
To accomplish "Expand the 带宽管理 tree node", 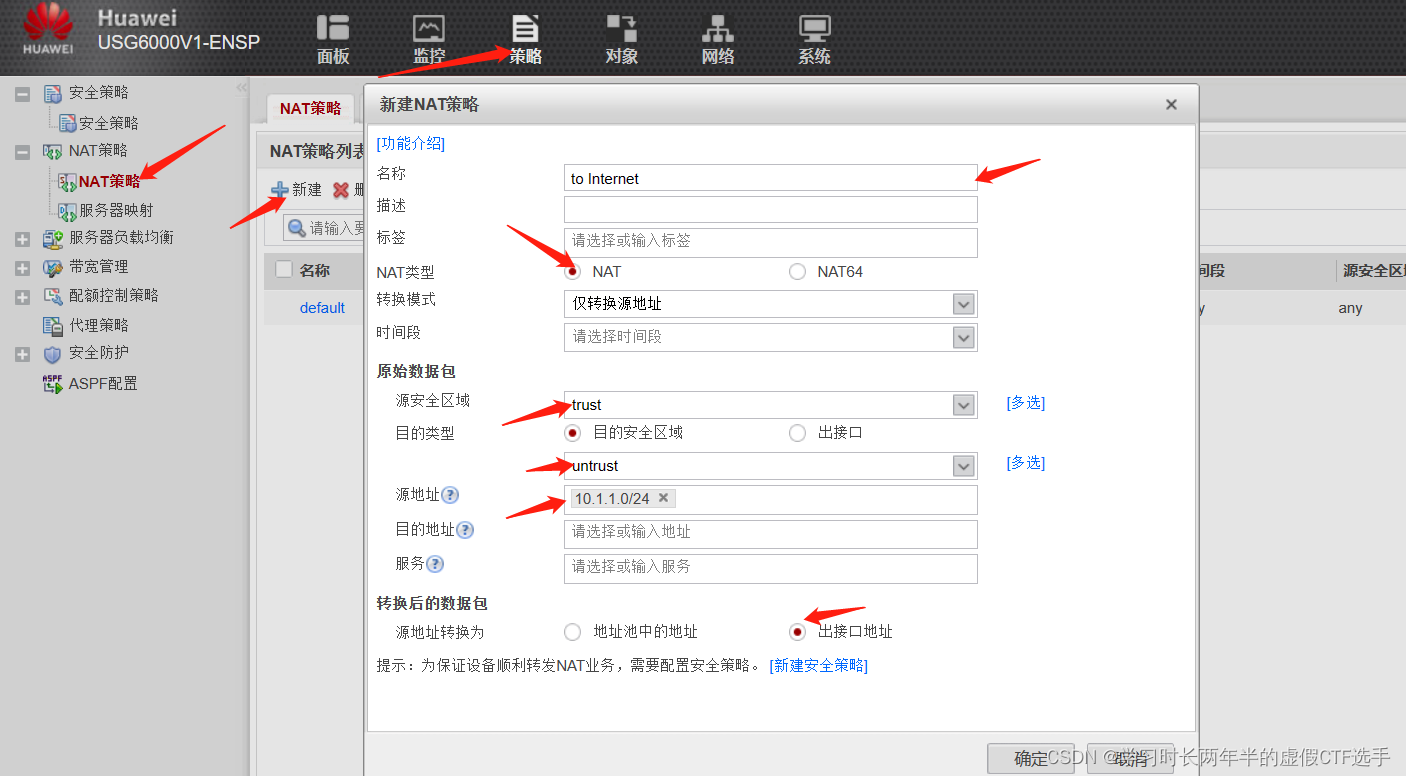I will 22,269.
